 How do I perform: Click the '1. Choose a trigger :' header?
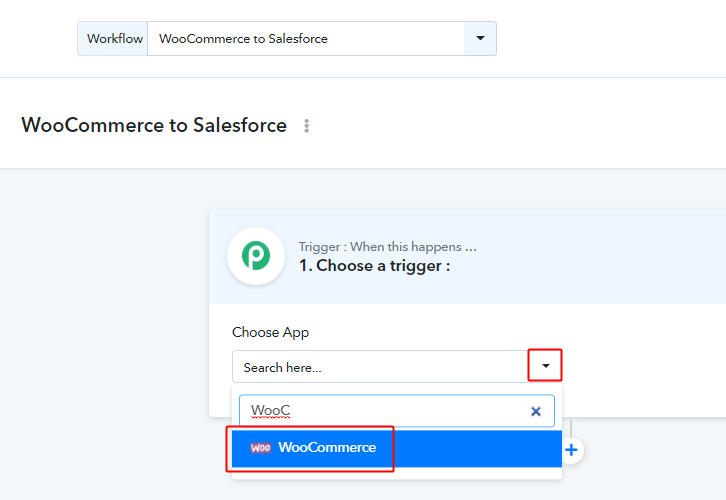(x=375, y=266)
